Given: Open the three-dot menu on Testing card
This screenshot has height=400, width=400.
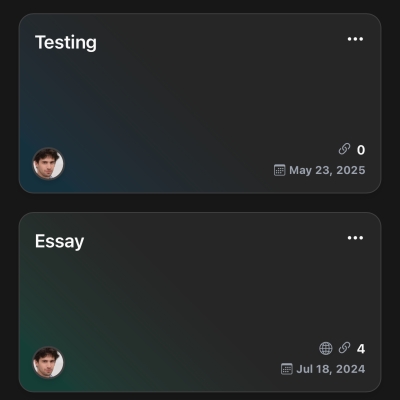Looking at the screenshot, I should click(355, 39).
